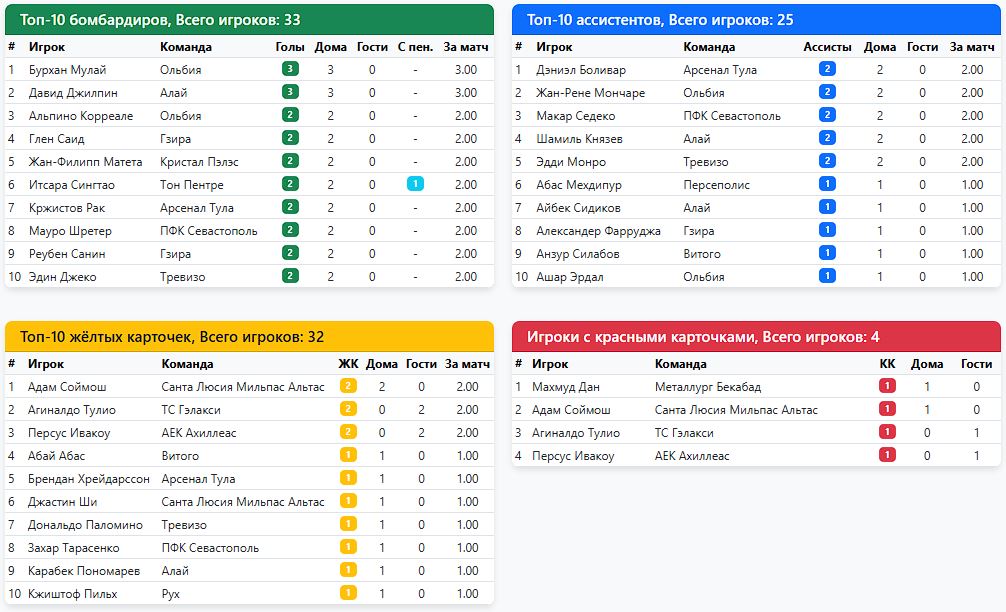
Task: Click green goals badge for Мауро Шретер
Action: pos(290,230)
